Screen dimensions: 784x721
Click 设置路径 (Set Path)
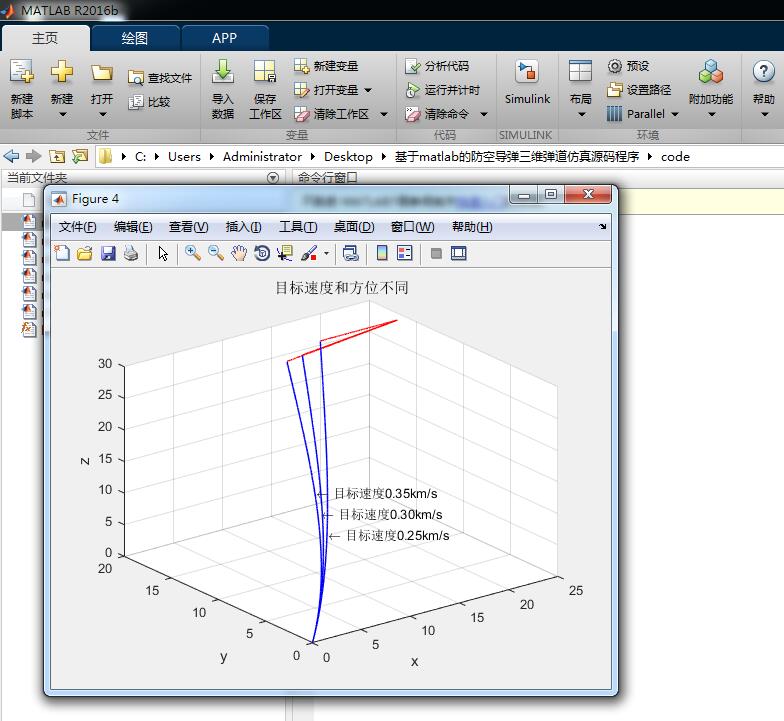pos(639,90)
